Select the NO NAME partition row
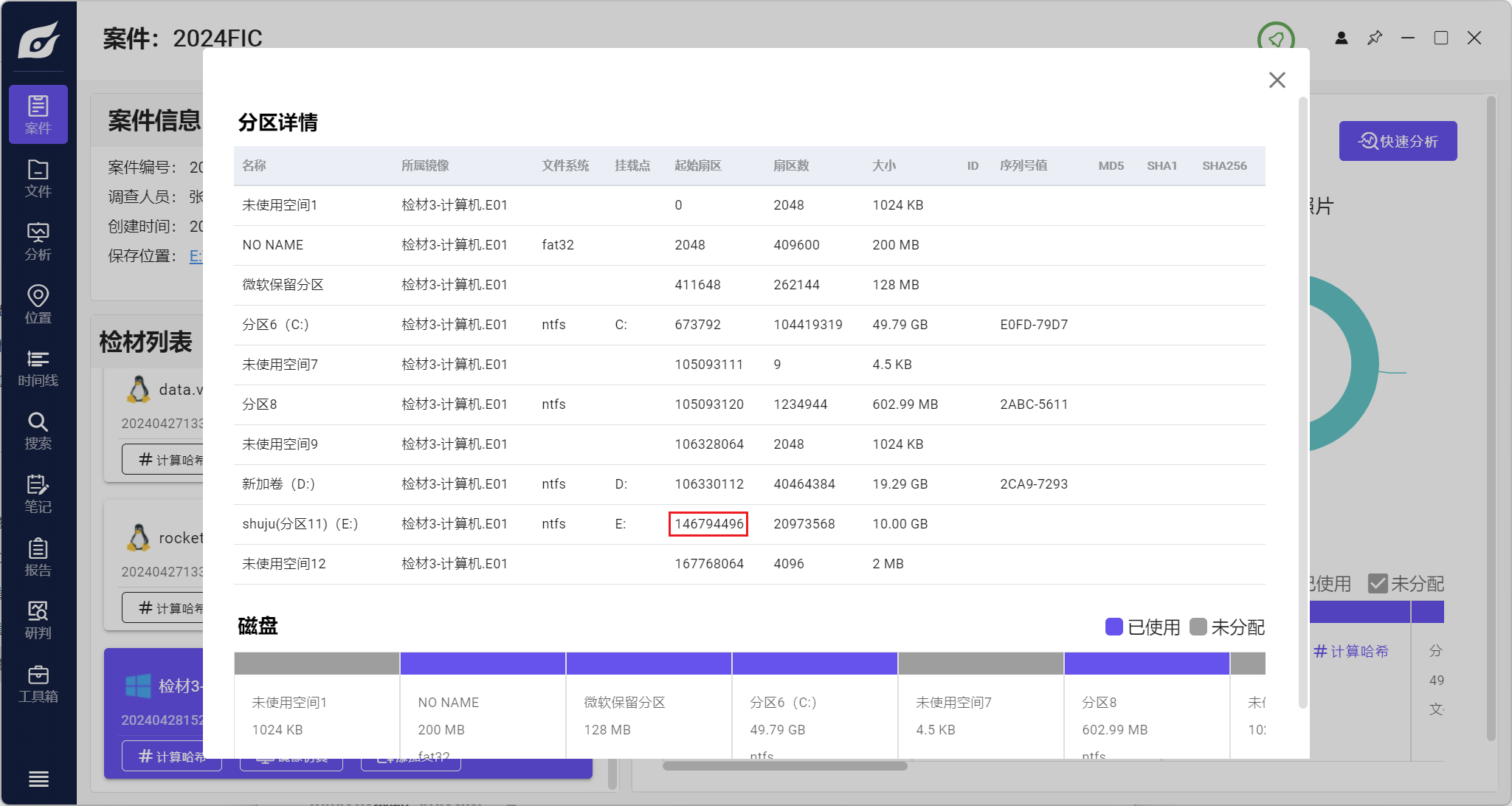 [749, 245]
